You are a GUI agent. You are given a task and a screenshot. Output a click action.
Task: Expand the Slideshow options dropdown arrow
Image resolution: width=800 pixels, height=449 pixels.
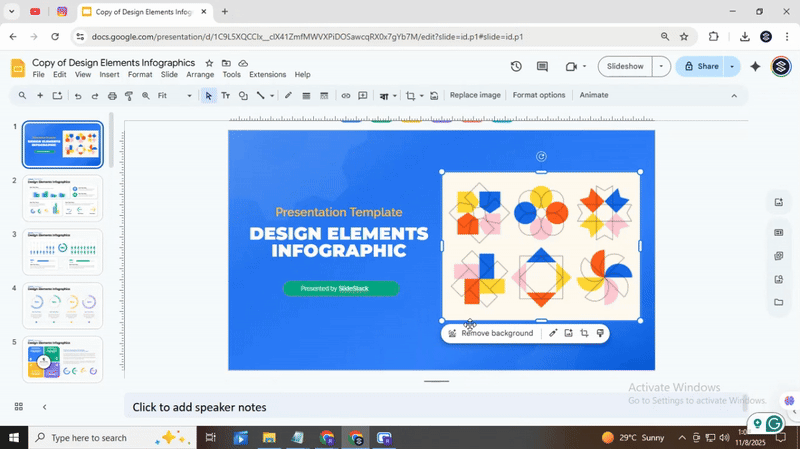[x=661, y=67]
